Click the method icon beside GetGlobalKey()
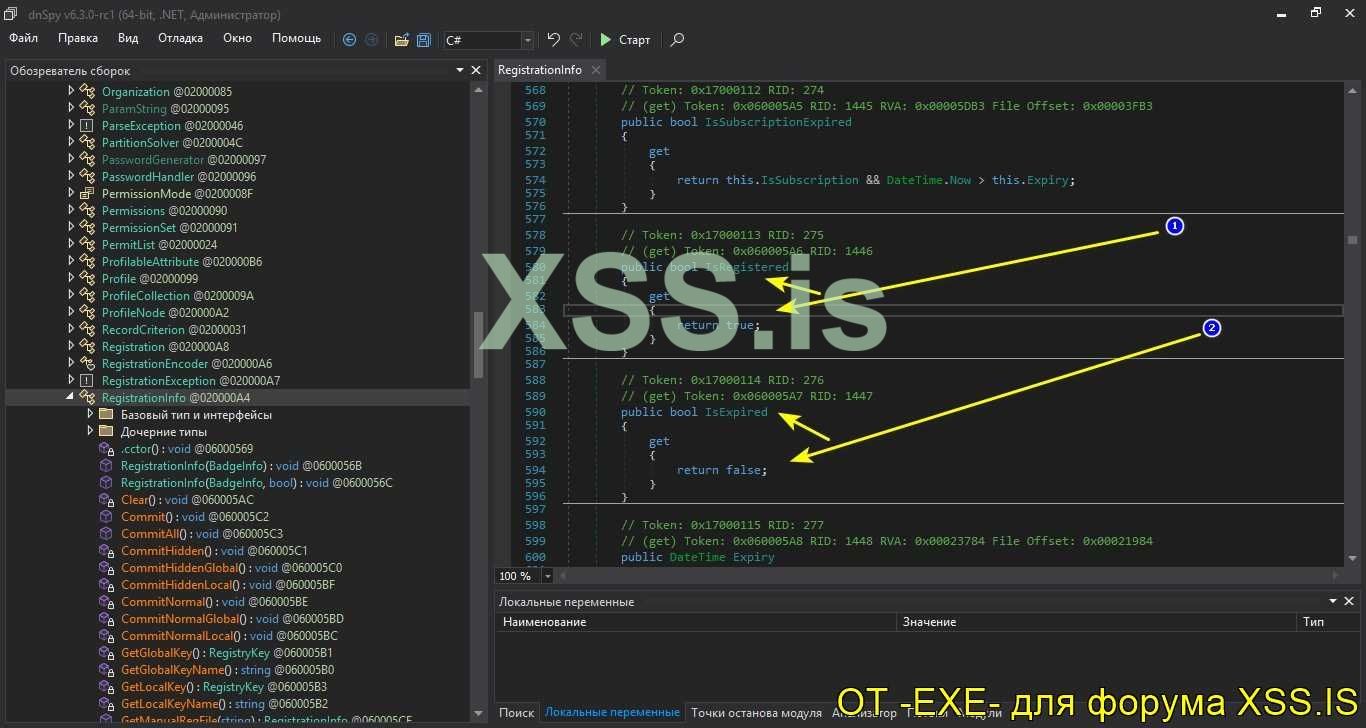The width and height of the screenshot is (1366, 728). coord(106,653)
